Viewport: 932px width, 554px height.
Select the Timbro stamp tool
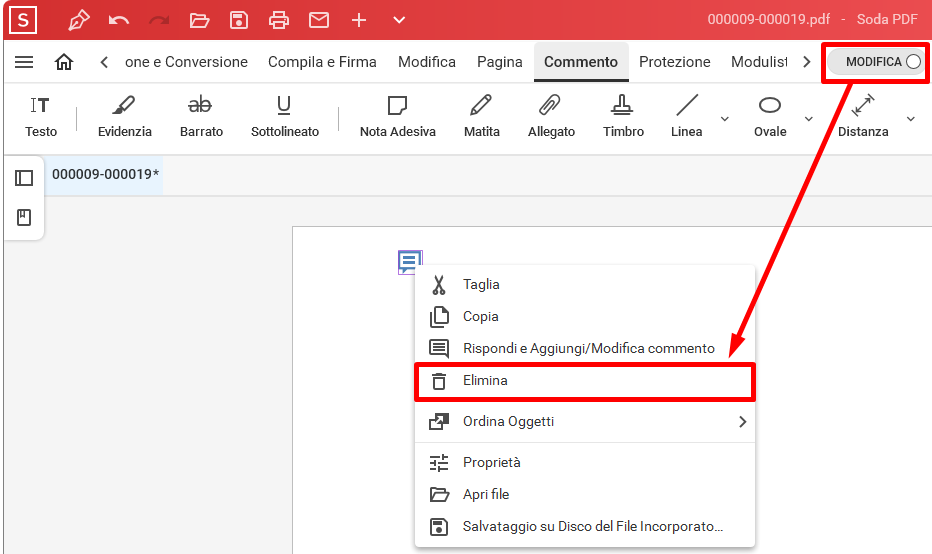[623, 117]
